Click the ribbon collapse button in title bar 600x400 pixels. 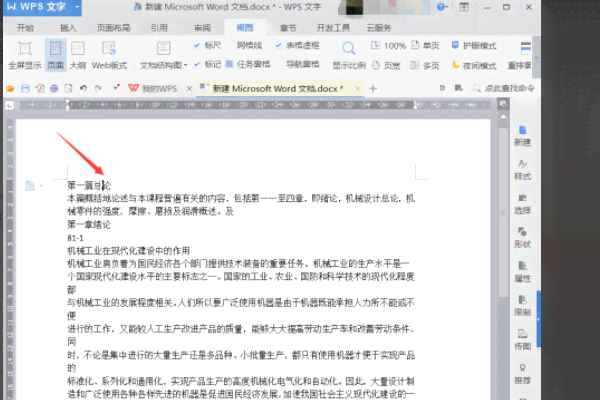(x=464, y=7)
